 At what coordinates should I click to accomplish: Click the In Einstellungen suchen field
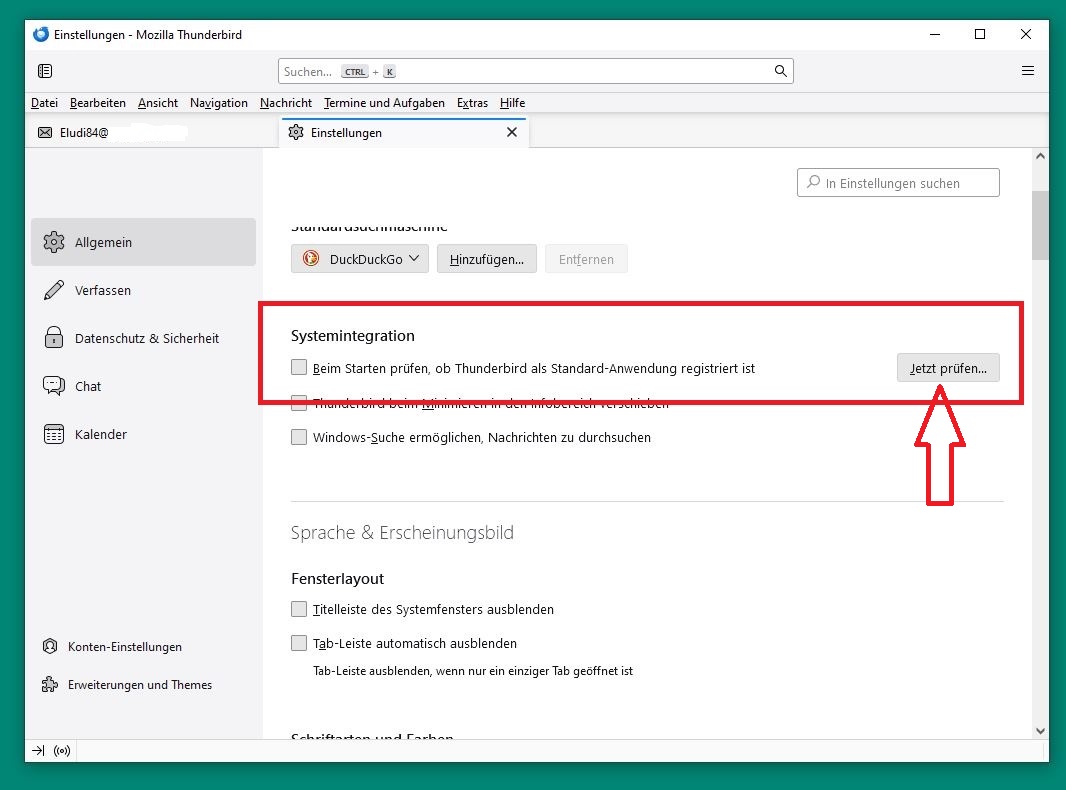(x=898, y=183)
